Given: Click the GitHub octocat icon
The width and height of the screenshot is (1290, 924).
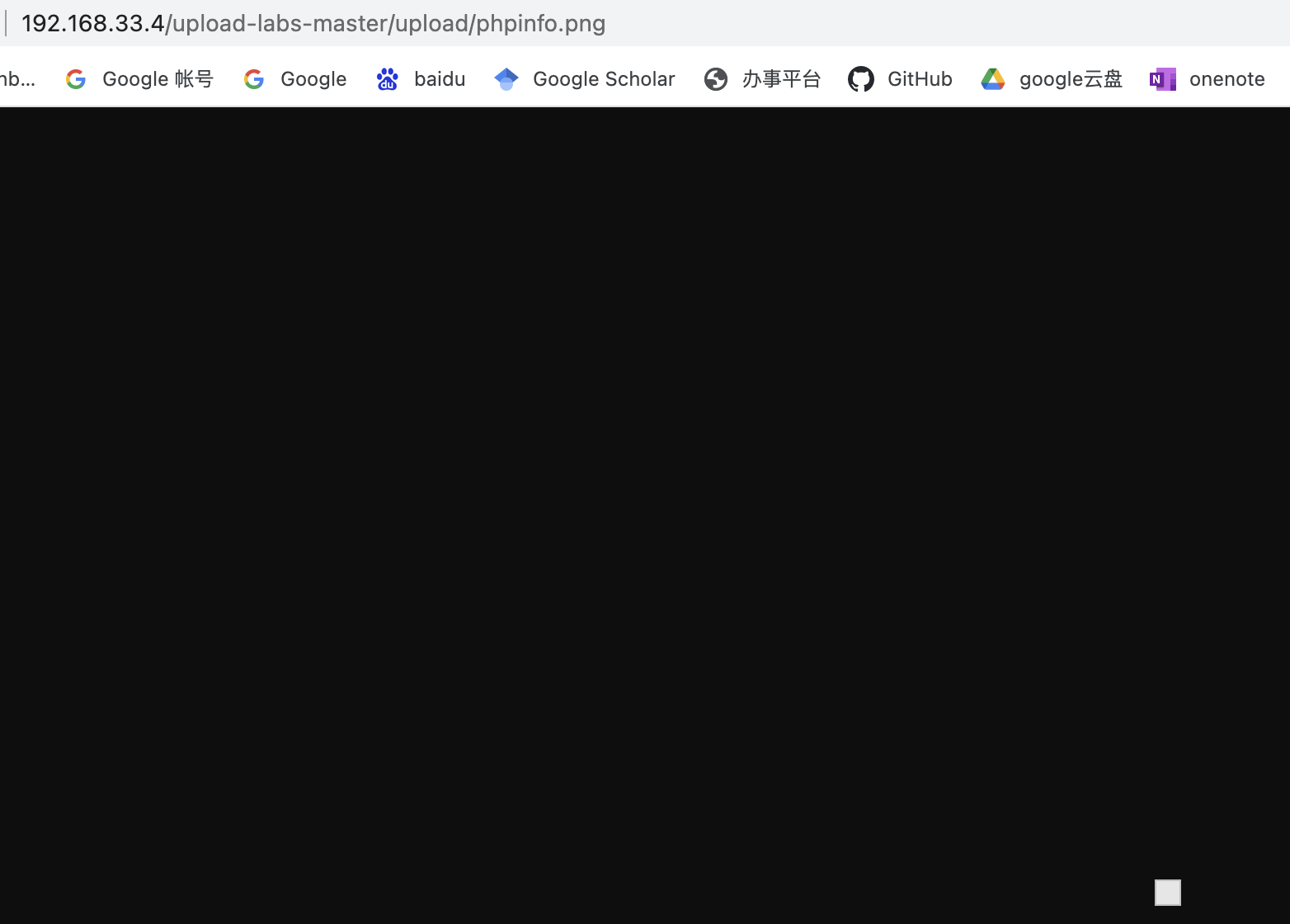Looking at the screenshot, I should [x=861, y=79].
